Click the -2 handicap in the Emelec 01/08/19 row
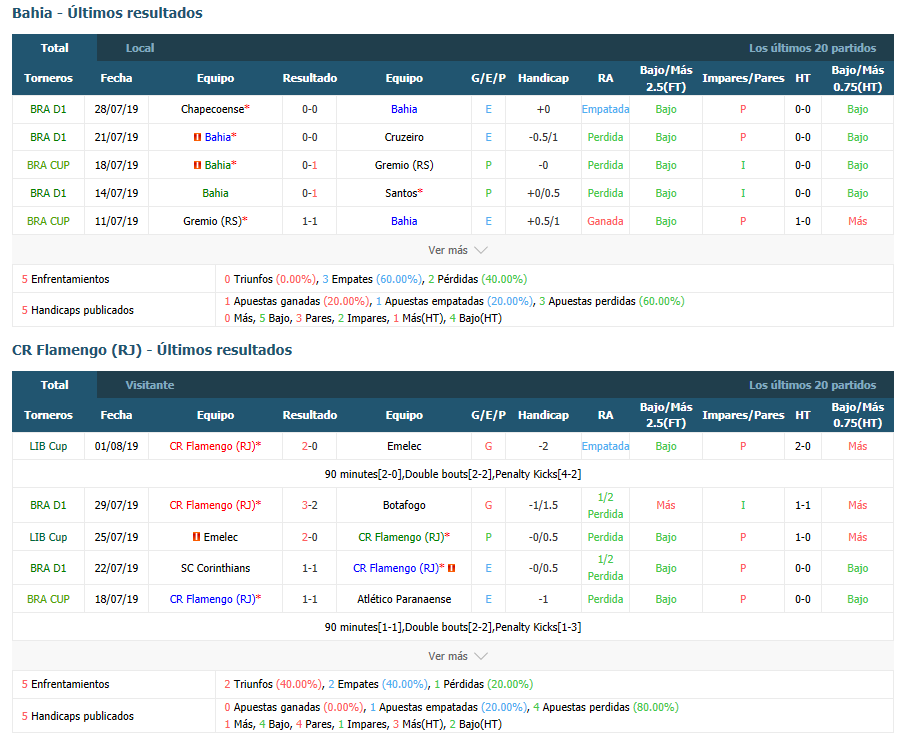 tap(543, 446)
